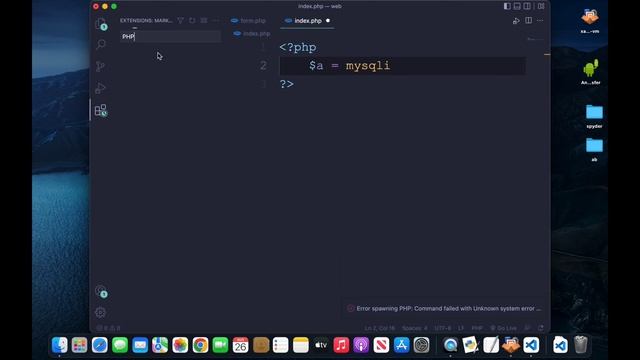Refresh the extensions list

click(192, 20)
